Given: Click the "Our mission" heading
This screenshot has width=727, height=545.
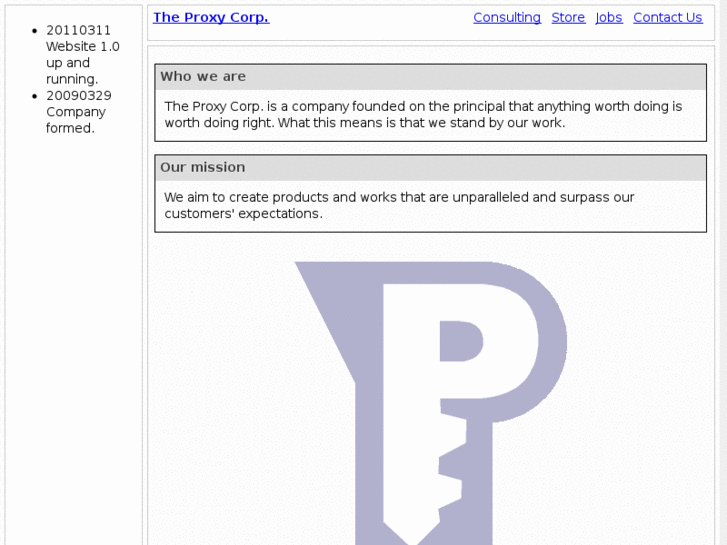Looking at the screenshot, I should [x=203, y=167].
